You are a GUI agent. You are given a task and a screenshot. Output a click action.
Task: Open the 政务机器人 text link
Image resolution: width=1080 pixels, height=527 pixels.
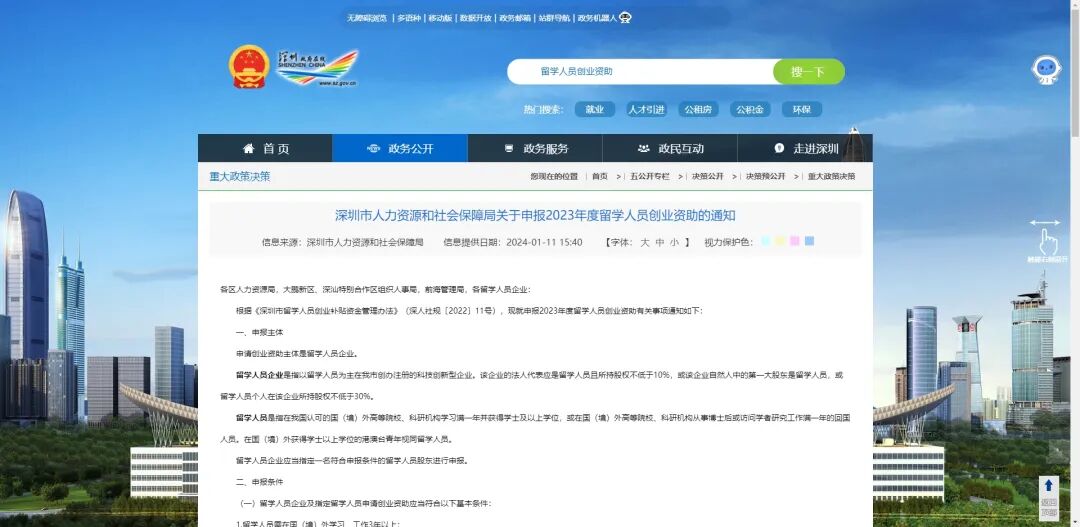coord(597,18)
